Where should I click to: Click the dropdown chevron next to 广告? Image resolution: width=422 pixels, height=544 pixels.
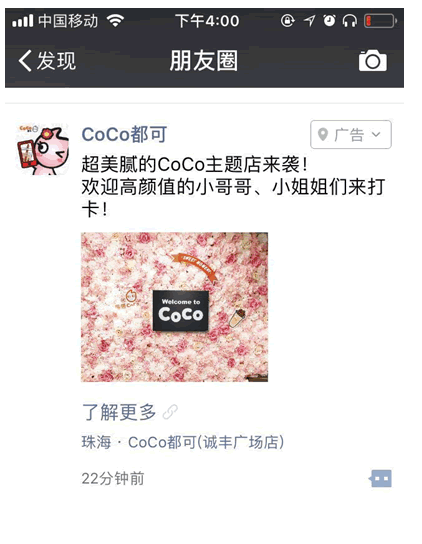pos(376,134)
